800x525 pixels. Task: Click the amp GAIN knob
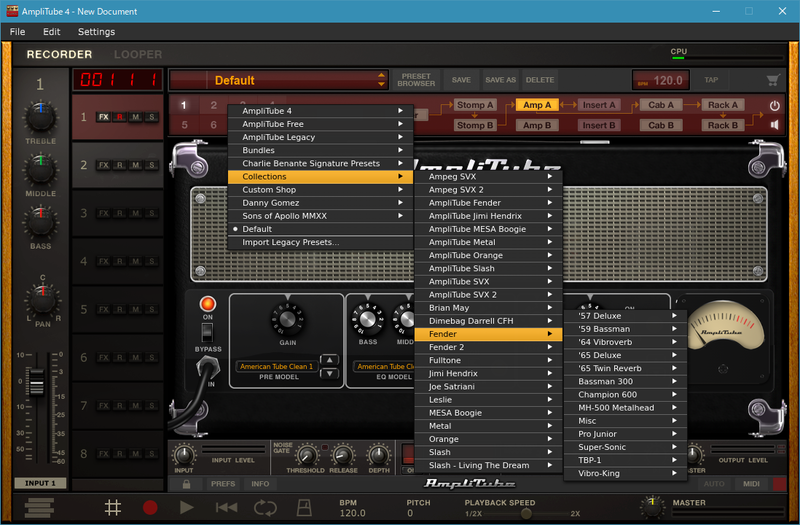[287, 319]
